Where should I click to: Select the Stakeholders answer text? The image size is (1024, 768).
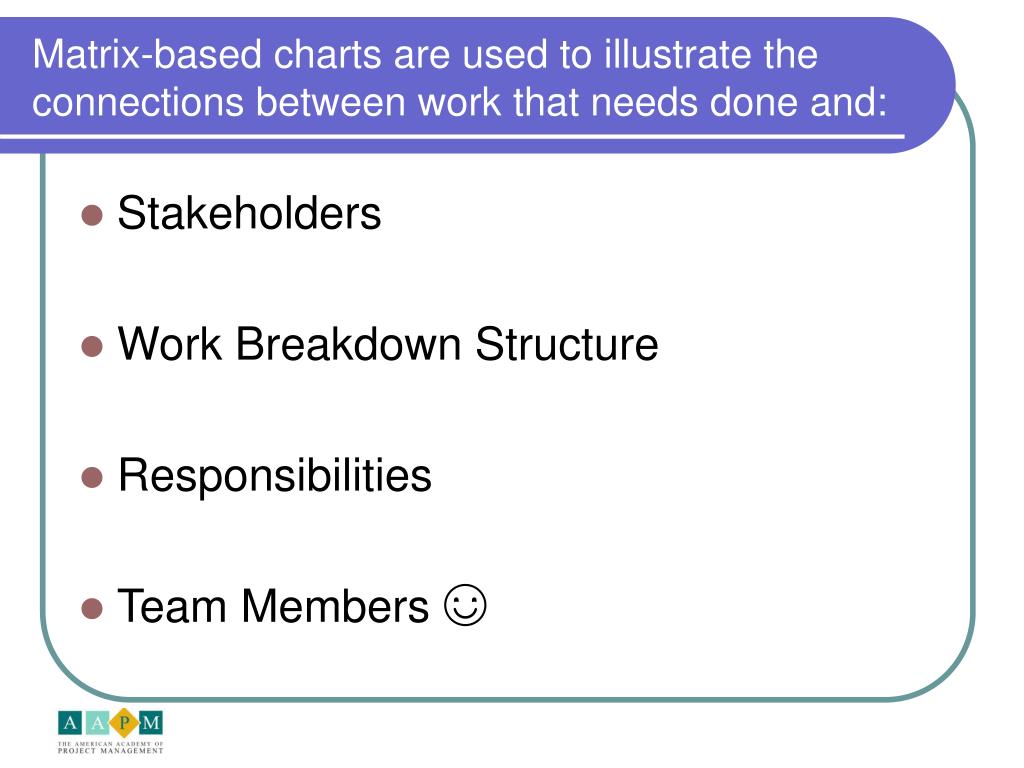pyautogui.click(x=249, y=213)
